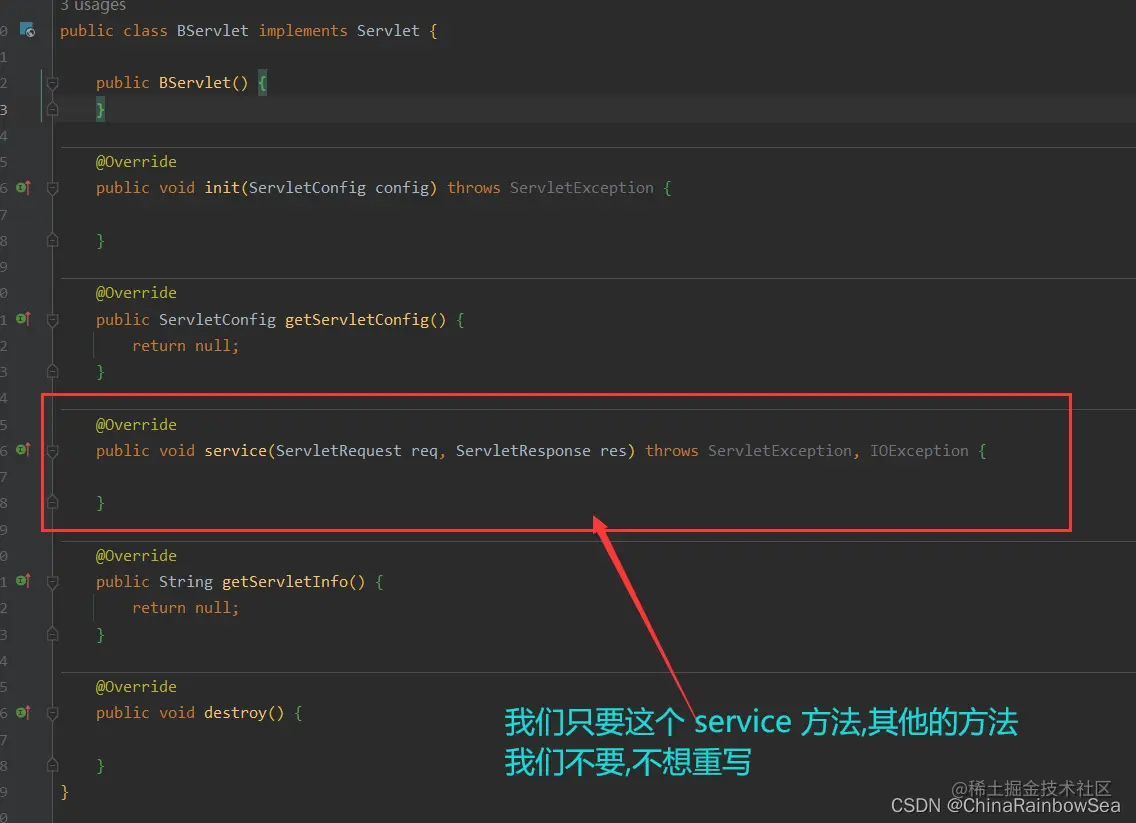
Task: Click the closing fold marker of destroy()
Action: coord(52,765)
